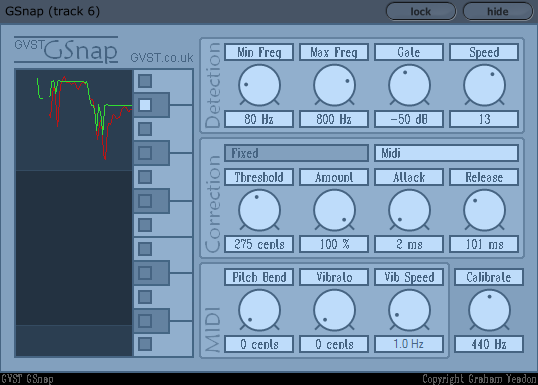The height and width of the screenshot is (385, 538).
Task: Click the 80 Hz value field
Action: pyautogui.click(x=259, y=119)
